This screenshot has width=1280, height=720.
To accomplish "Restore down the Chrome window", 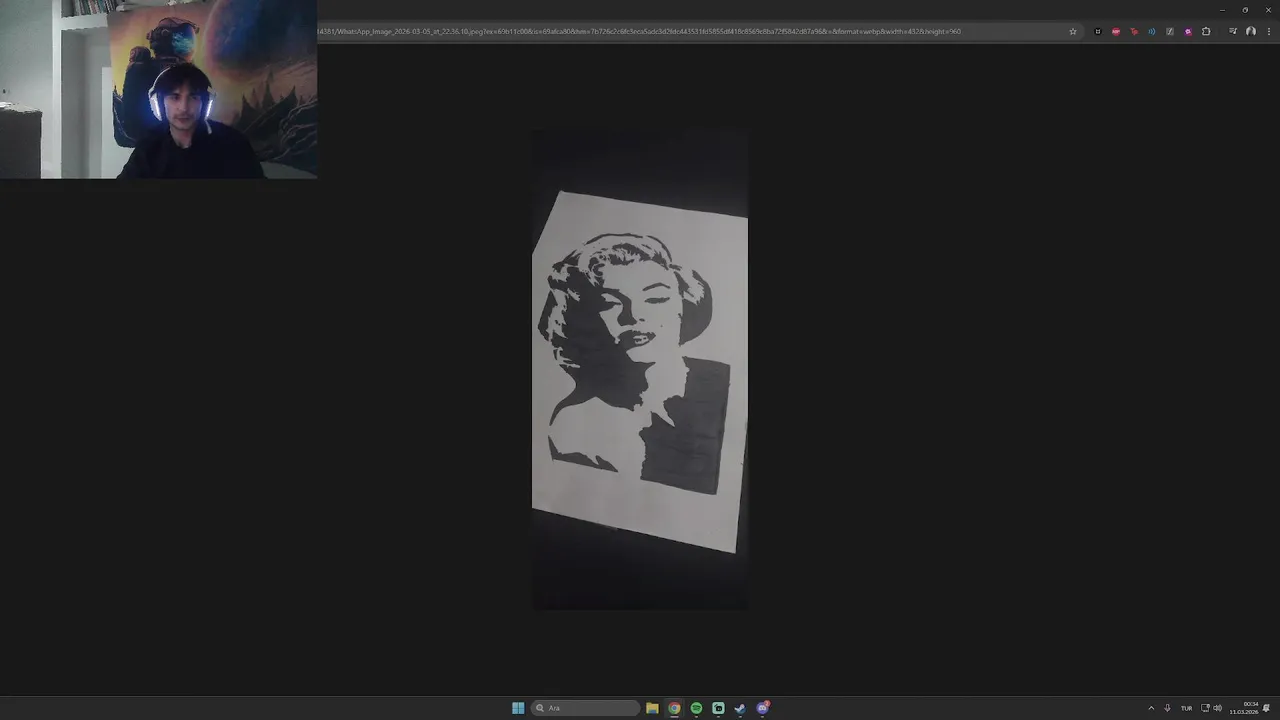I will coord(1245,10).
